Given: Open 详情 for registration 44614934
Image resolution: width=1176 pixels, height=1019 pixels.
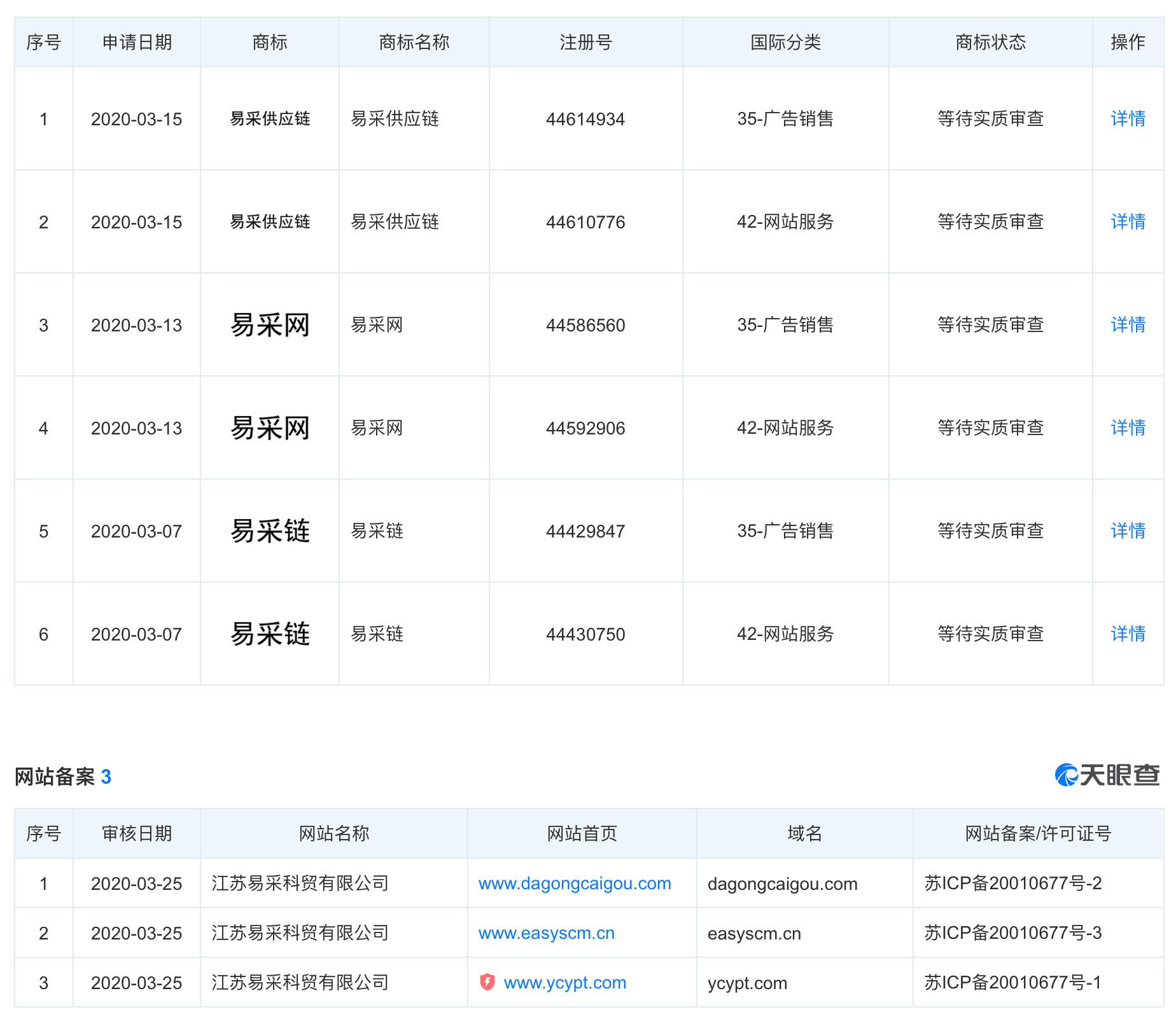Looking at the screenshot, I should [x=1128, y=118].
